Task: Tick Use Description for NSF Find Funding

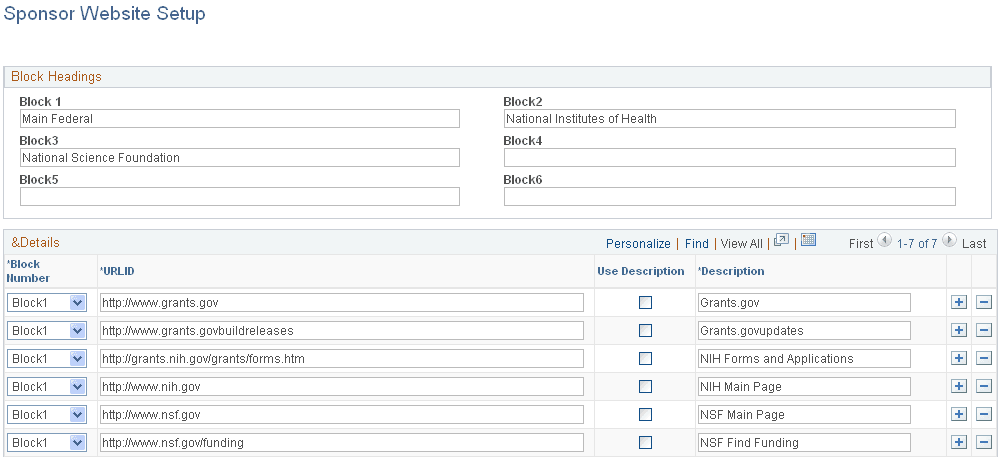Action: click(x=645, y=442)
